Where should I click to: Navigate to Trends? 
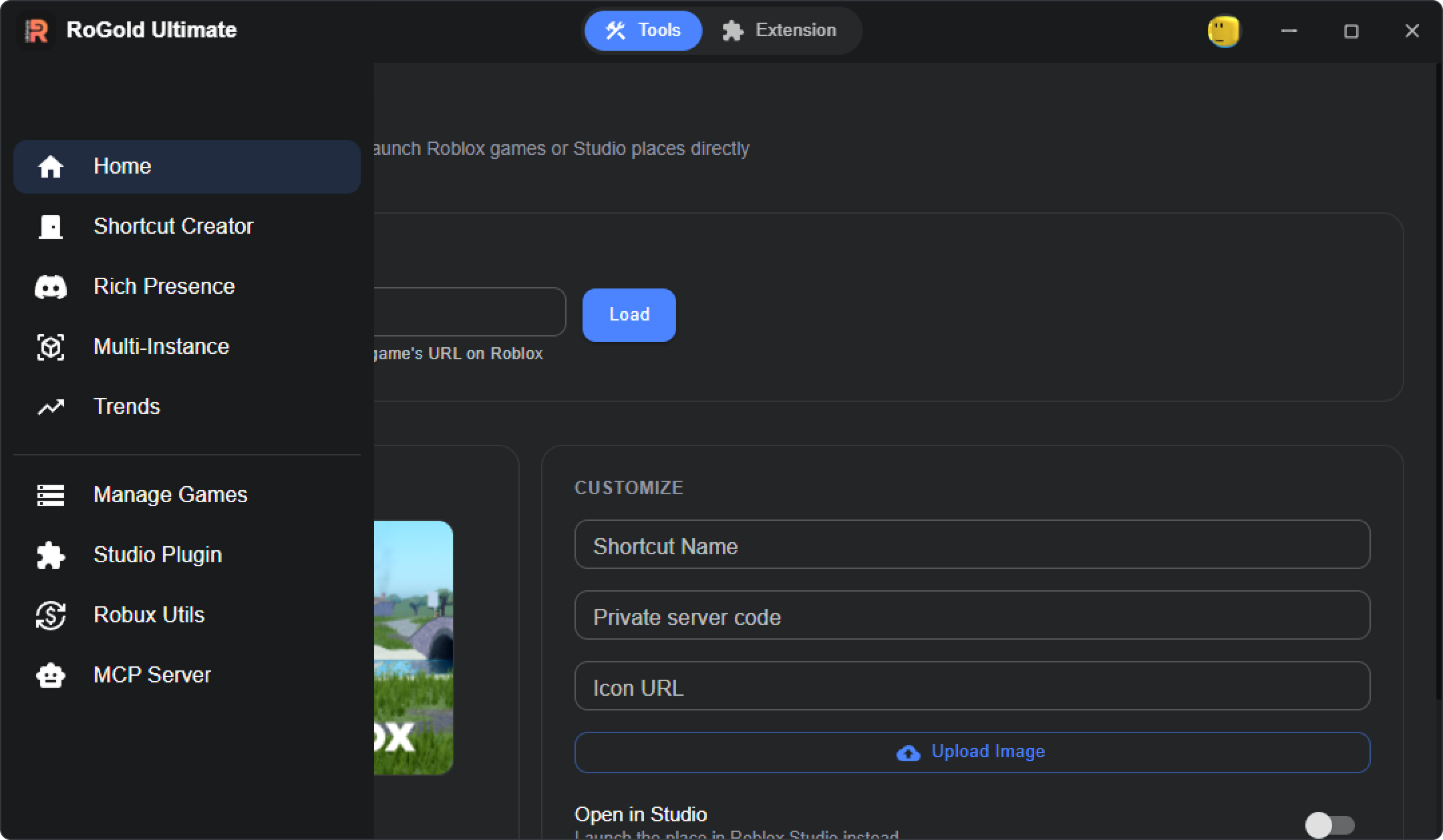[x=187, y=407]
